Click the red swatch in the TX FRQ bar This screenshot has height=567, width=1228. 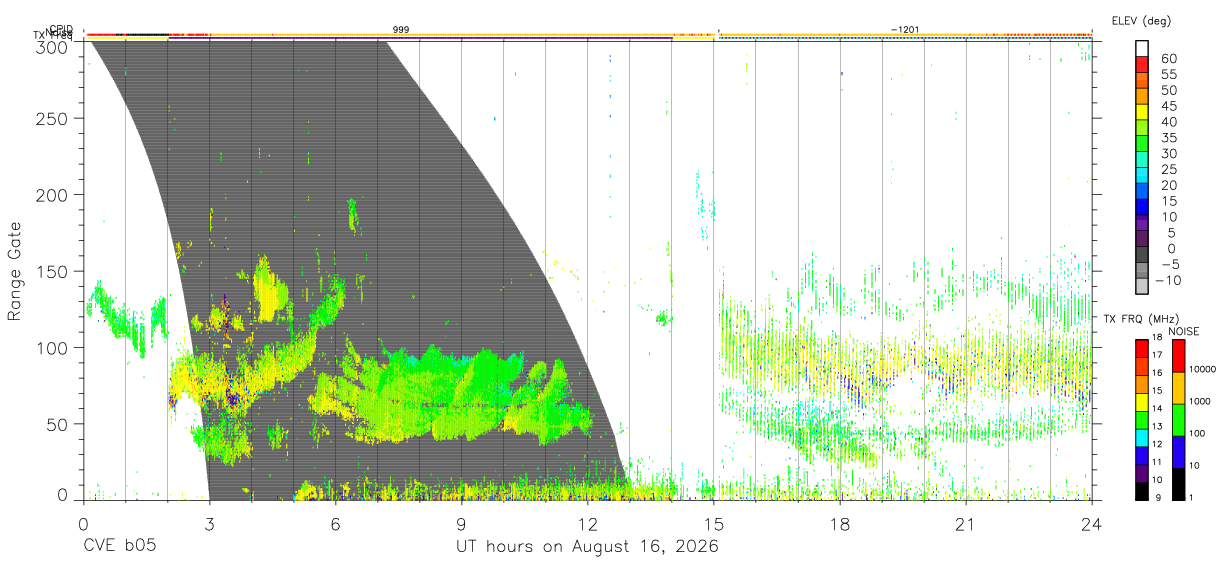pyautogui.click(x=1142, y=348)
